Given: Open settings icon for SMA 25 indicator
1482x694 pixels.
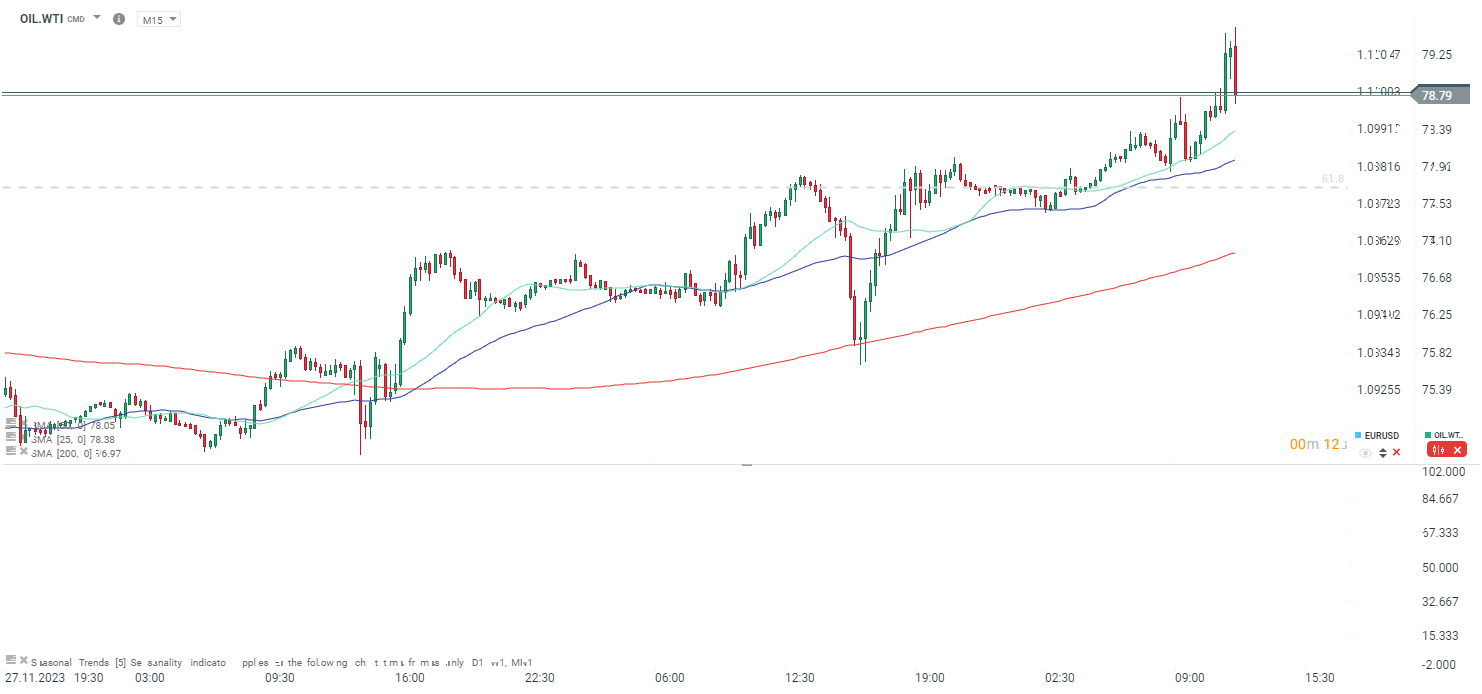Looking at the screenshot, I should (10, 439).
